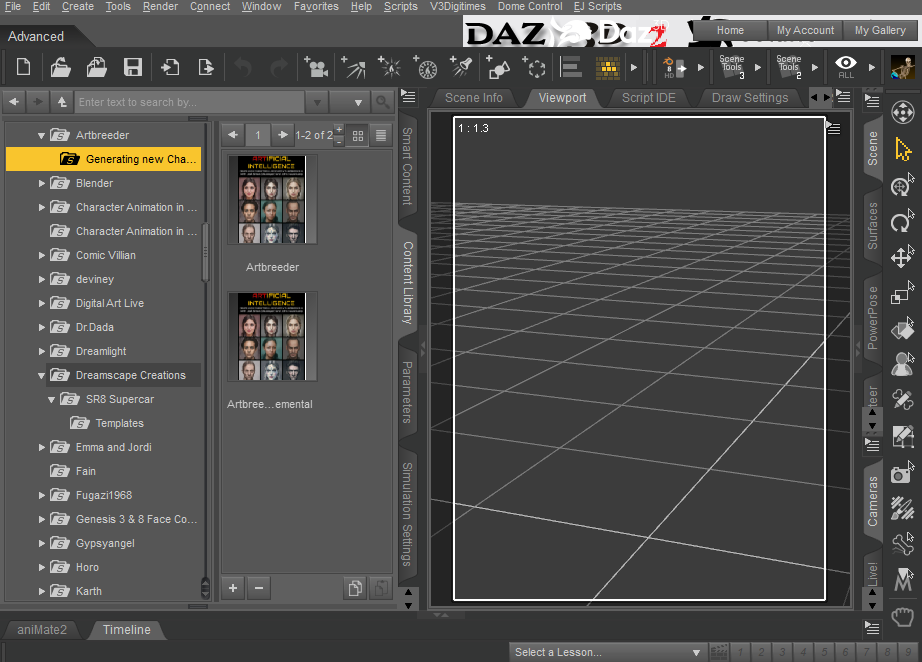922x662 pixels.
Task: Open a file via folder icon
Action: click(60, 67)
